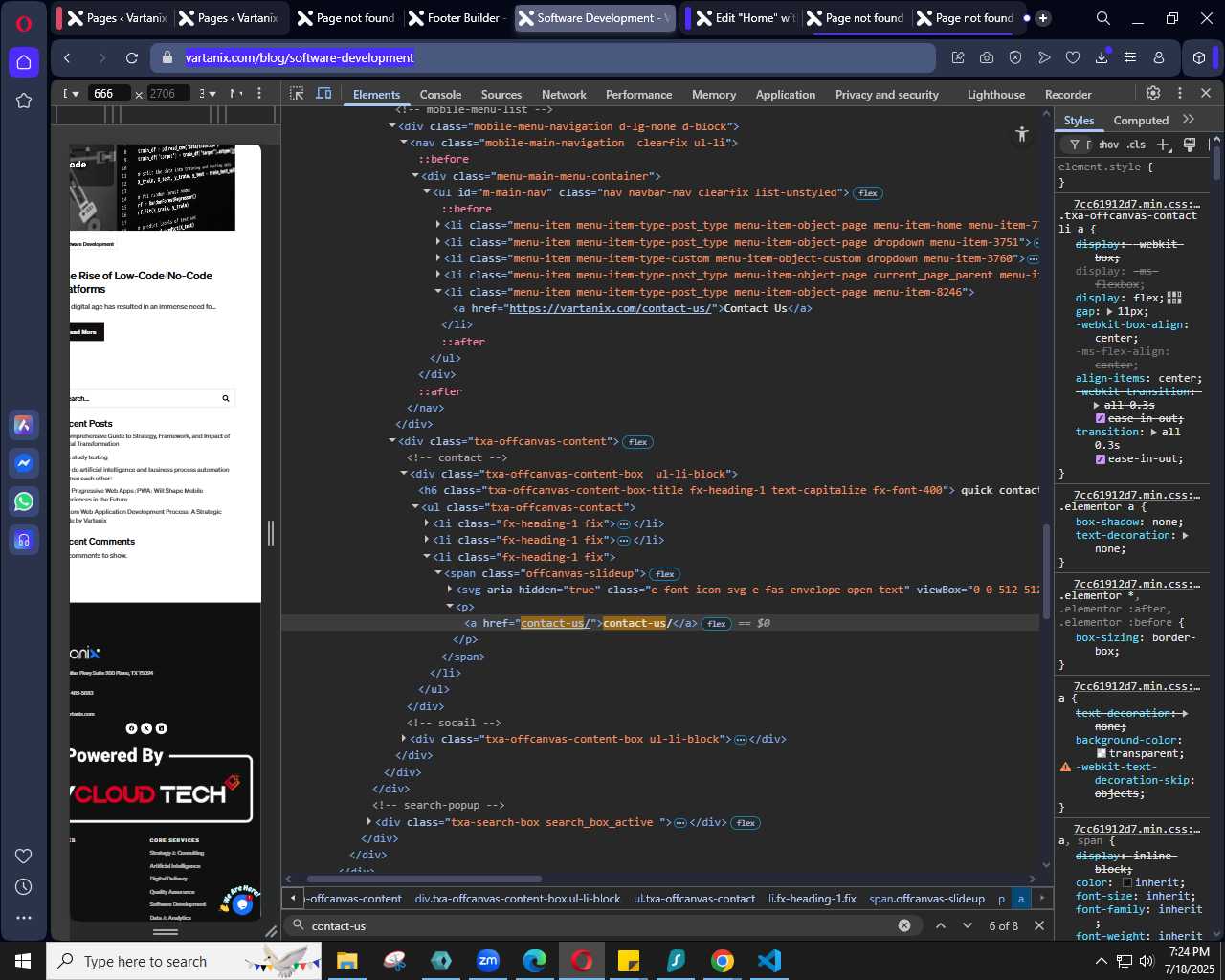This screenshot has height=980, width=1225.
Task: Open ease-in-out timing function swatch under transition
Action: [x=1101, y=459]
